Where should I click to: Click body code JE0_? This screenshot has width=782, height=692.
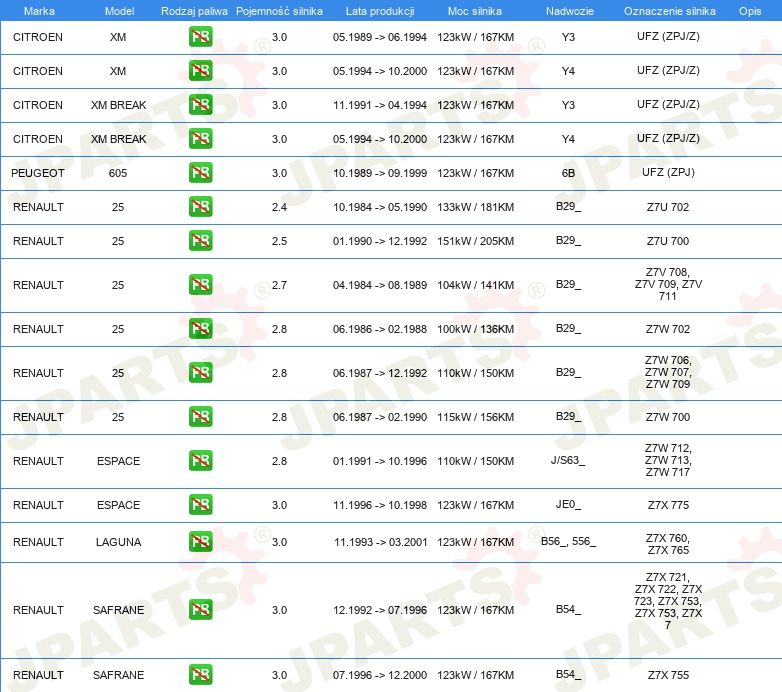tap(569, 505)
